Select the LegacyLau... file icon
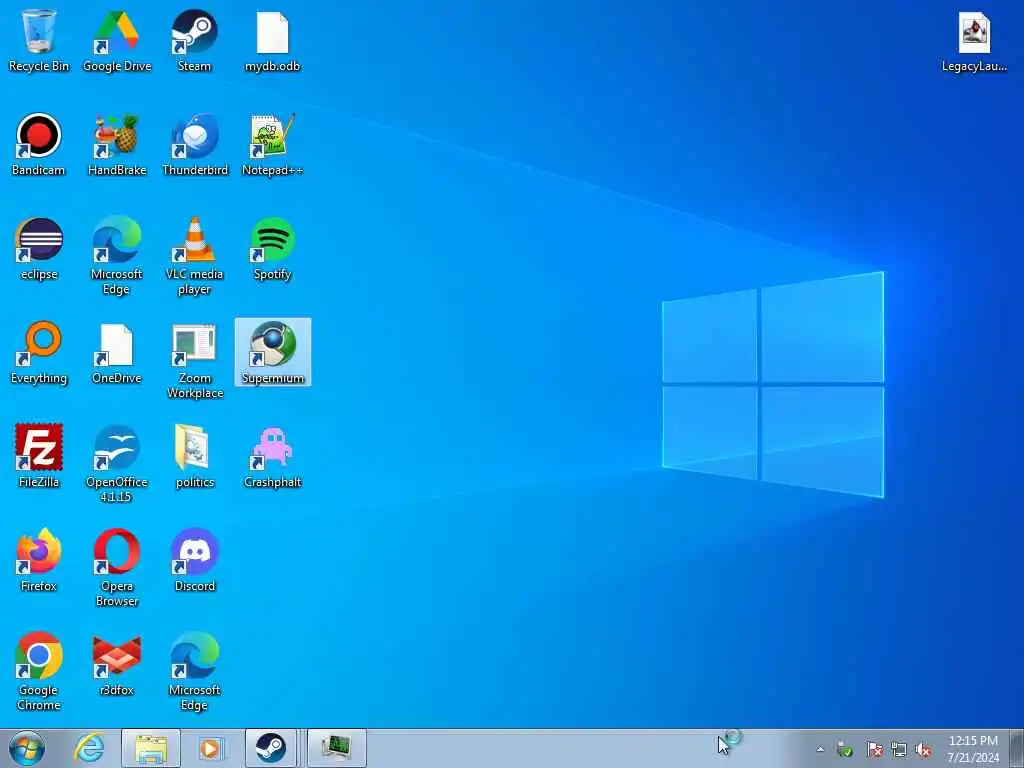This screenshot has height=768, width=1024. [974, 40]
